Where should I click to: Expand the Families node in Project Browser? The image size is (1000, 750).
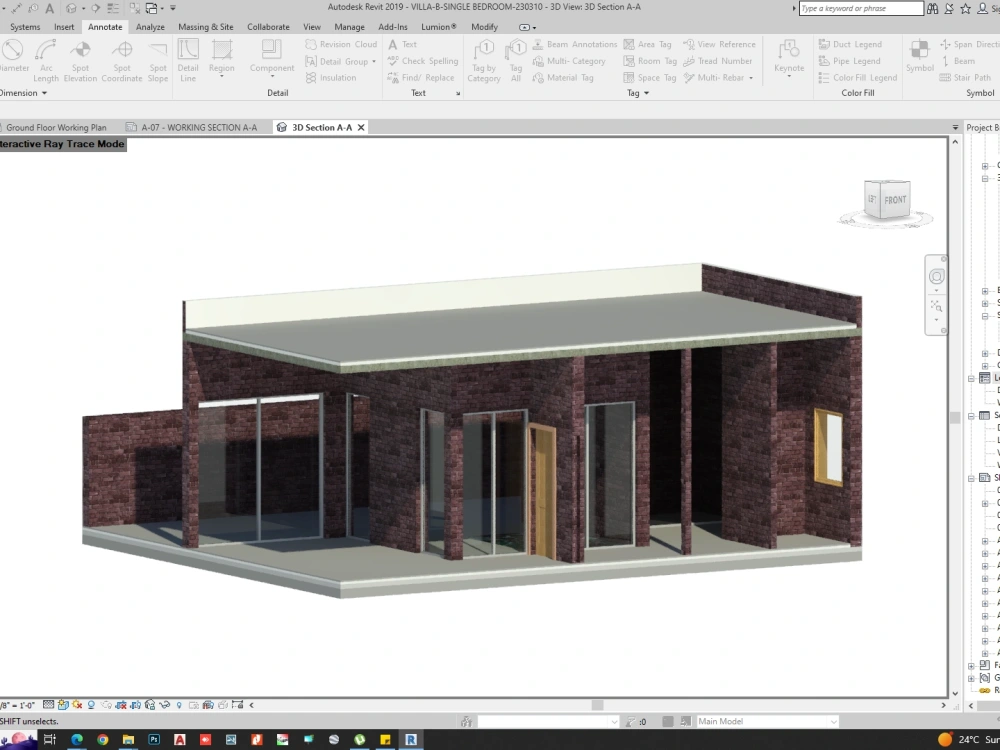[x=971, y=665]
